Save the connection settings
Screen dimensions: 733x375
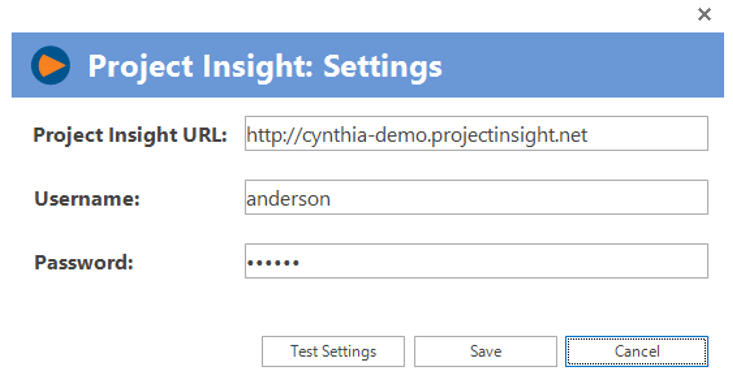coord(485,351)
